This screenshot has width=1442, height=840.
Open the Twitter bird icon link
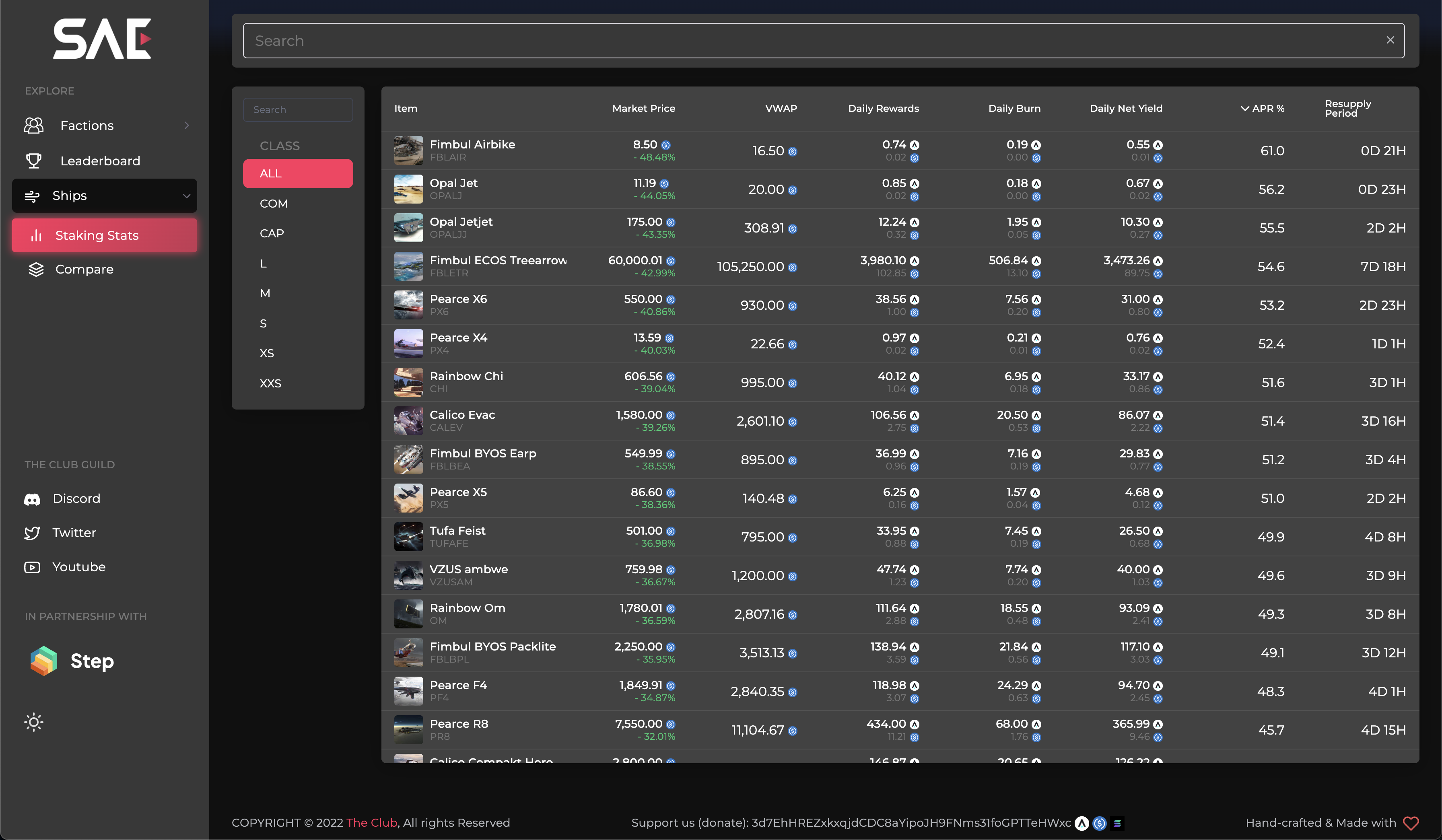pyautogui.click(x=32, y=533)
